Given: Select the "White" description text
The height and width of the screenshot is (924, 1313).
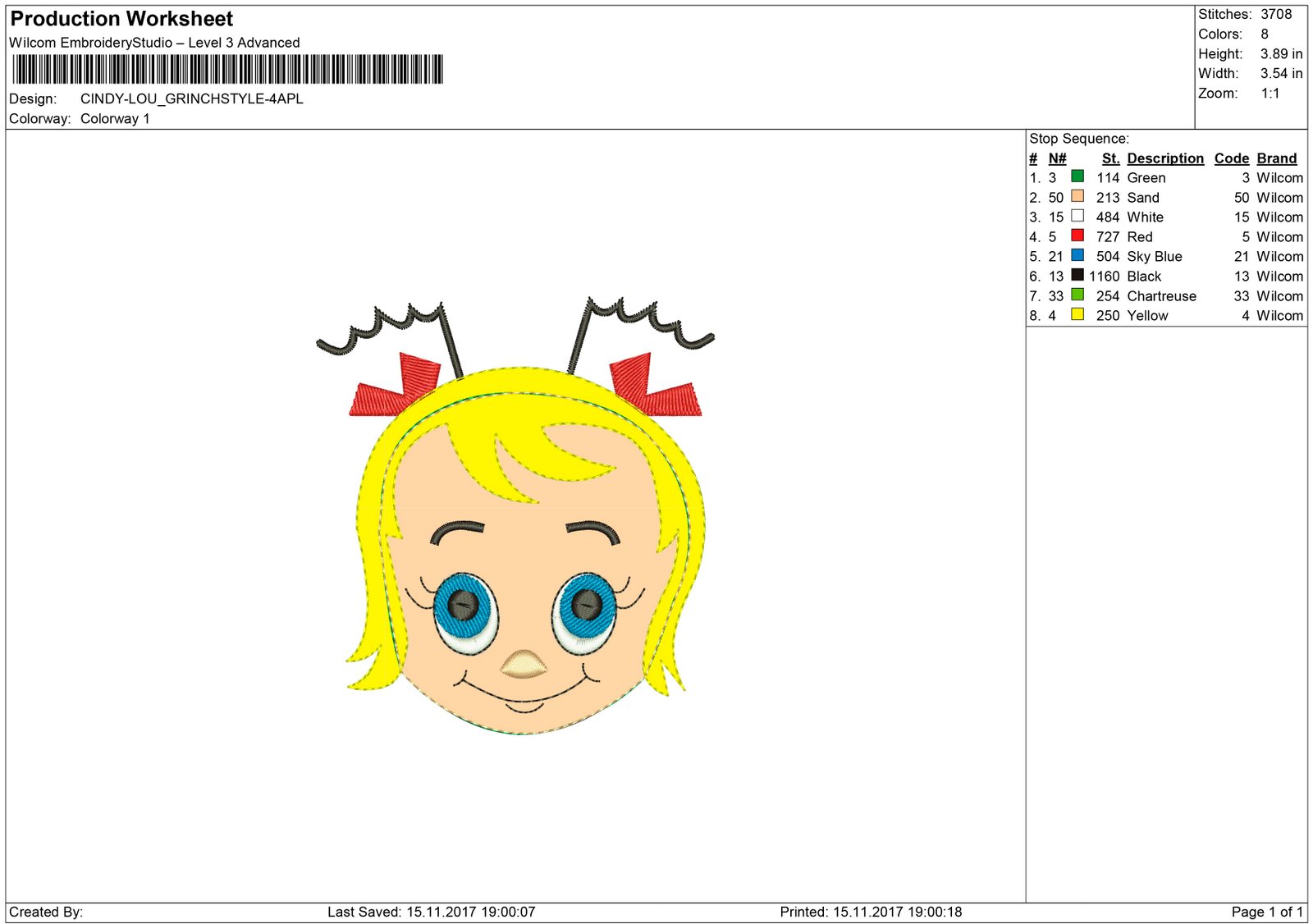Looking at the screenshot, I should 1146,217.
